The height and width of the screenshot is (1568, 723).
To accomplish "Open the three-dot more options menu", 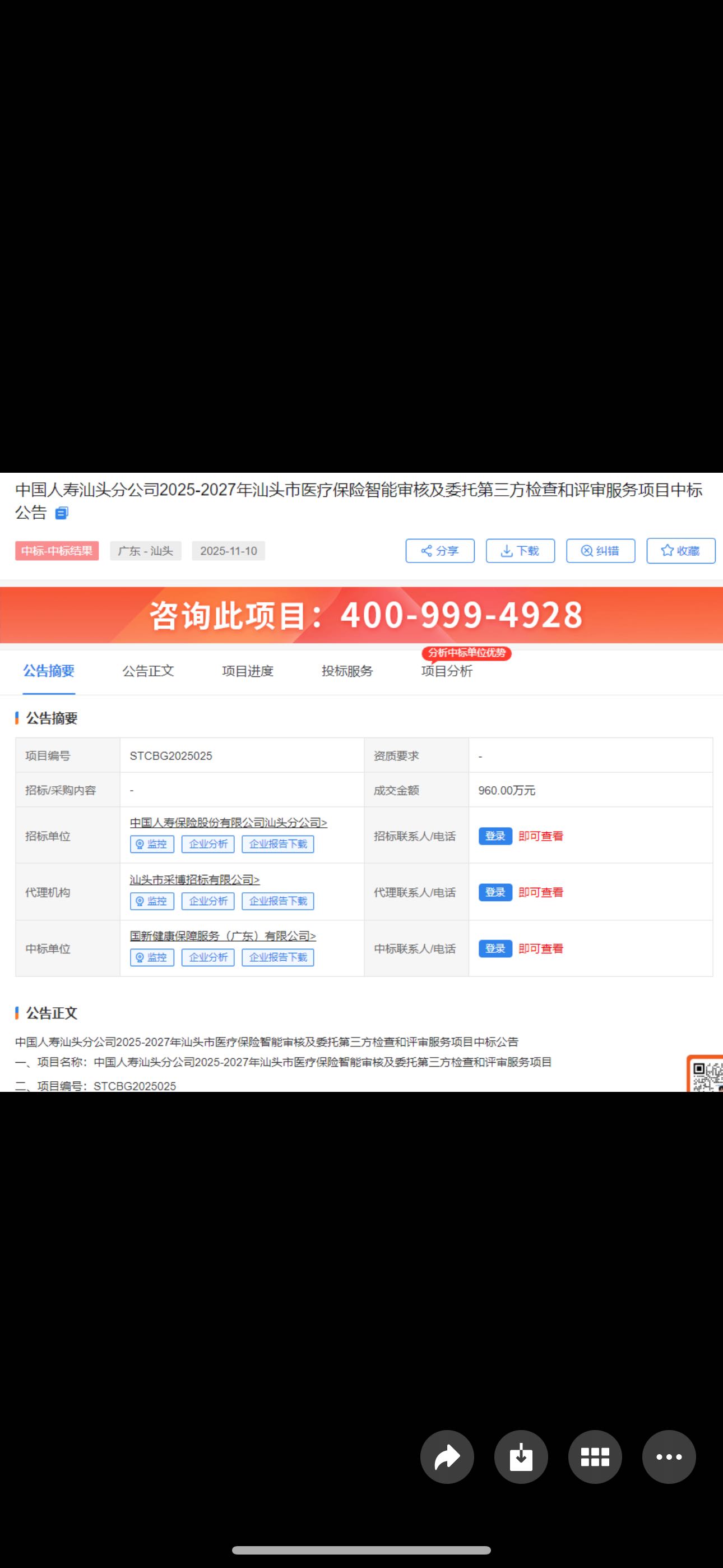I will pyautogui.click(x=669, y=1456).
